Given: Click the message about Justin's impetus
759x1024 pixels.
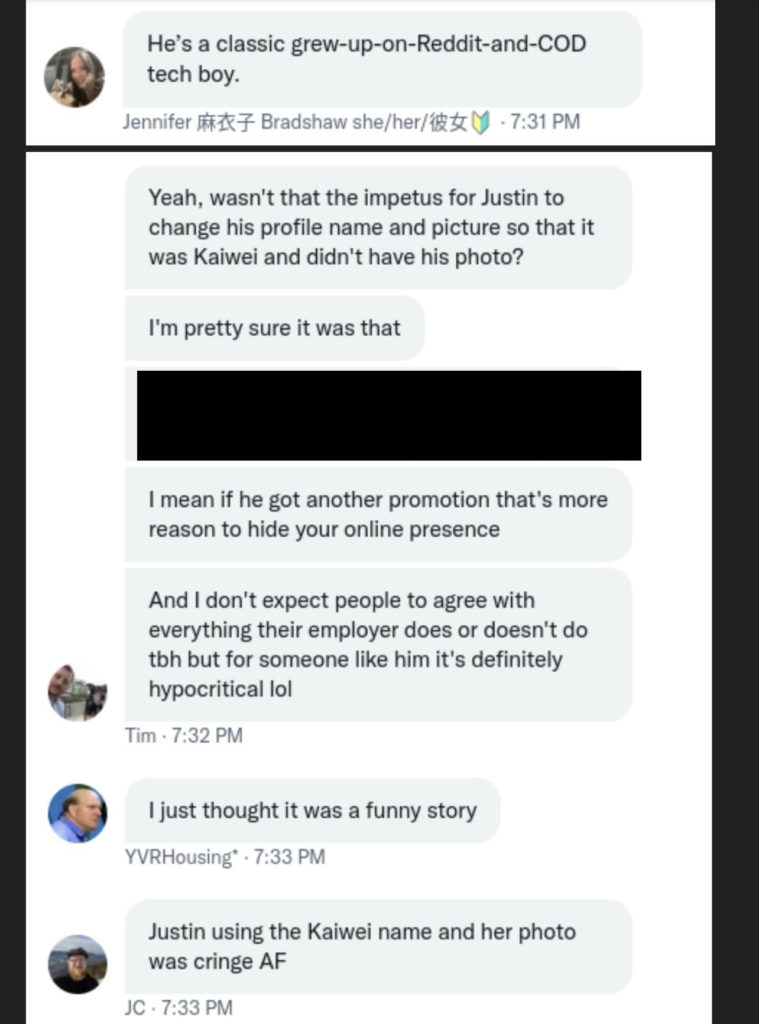Looking at the screenshot, I should (x=377, y=227).
